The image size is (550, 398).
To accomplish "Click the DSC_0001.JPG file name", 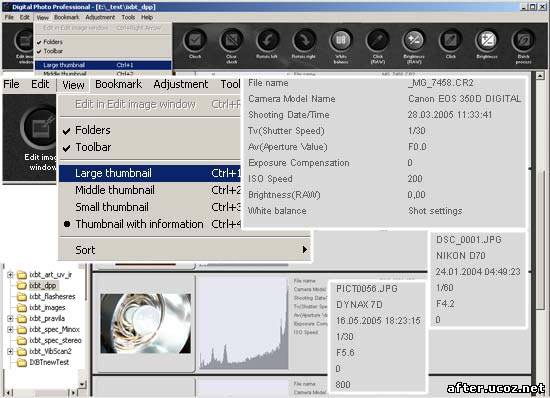I will [469, 240].
